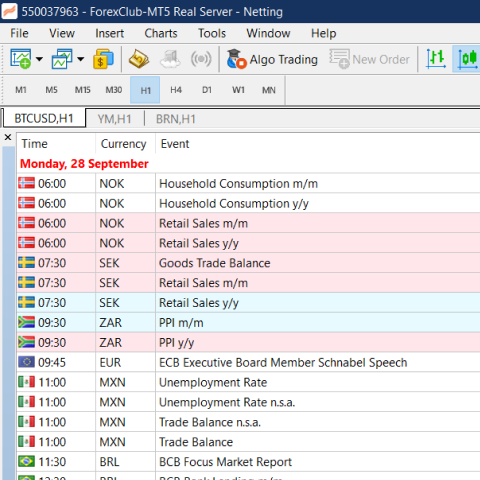
Task: Select the H1 timeframe
Action: pyautogui.click(x=145, y=90)
